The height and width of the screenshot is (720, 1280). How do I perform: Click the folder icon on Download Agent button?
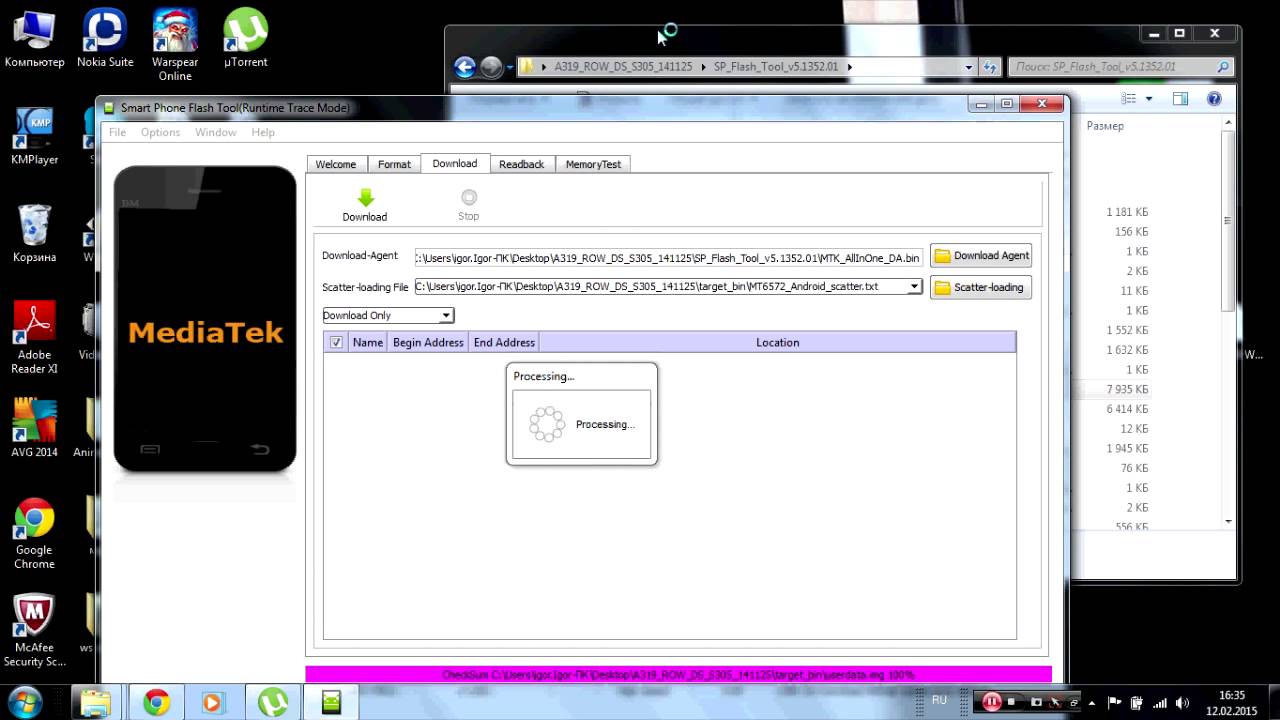pyautogui.click(x=942, y=256)
